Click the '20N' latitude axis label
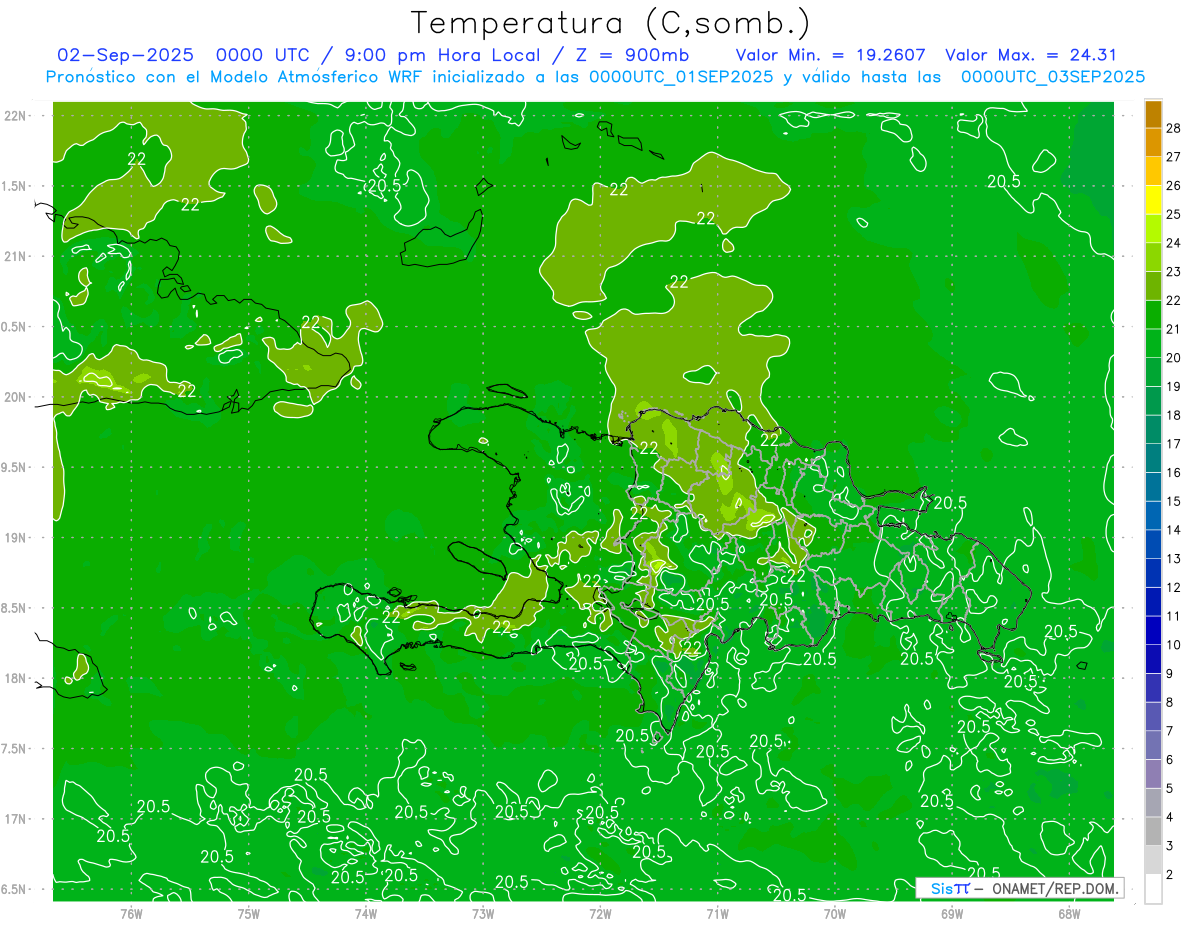 (15, 397)
